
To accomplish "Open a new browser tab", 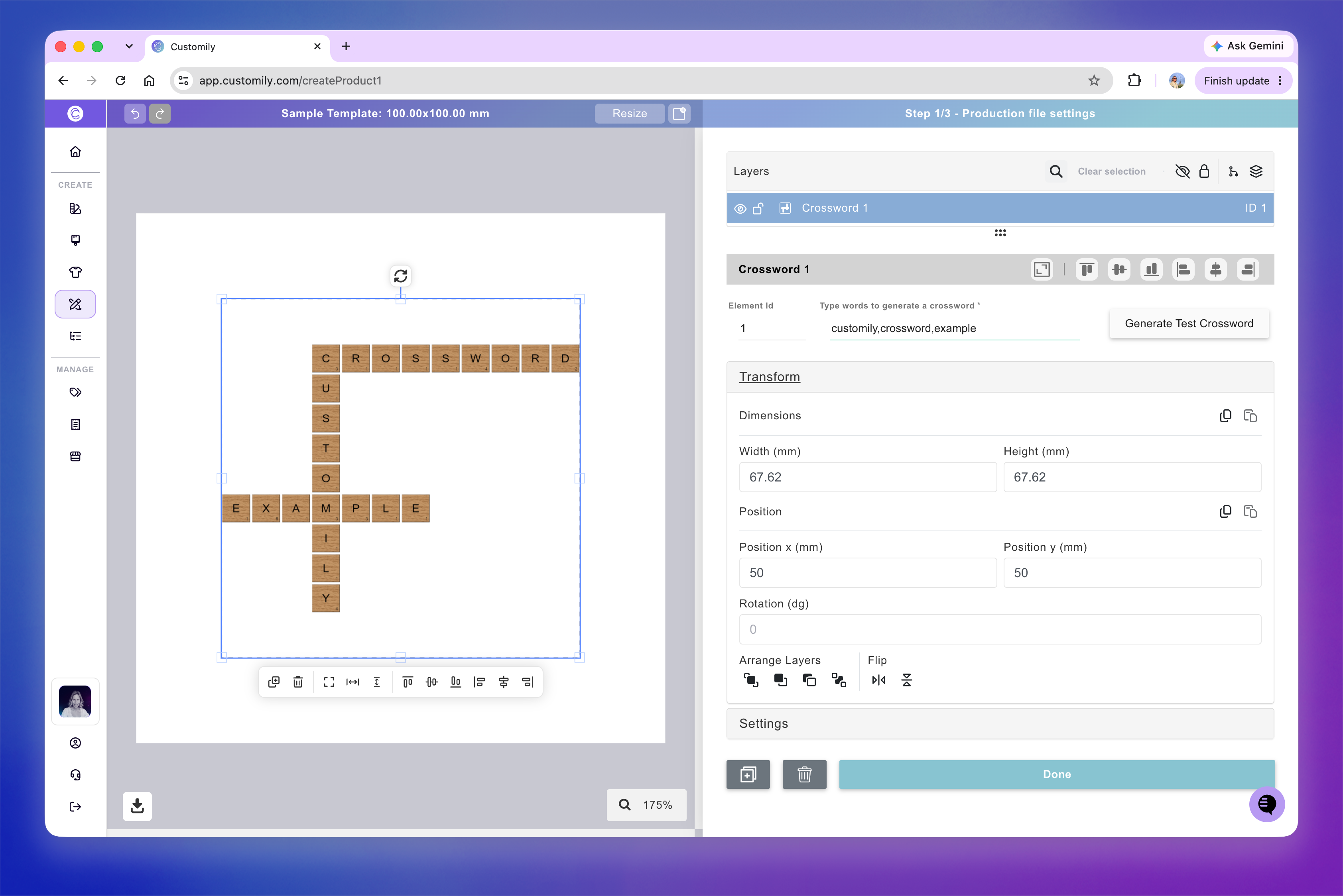I will click(346, 46).
